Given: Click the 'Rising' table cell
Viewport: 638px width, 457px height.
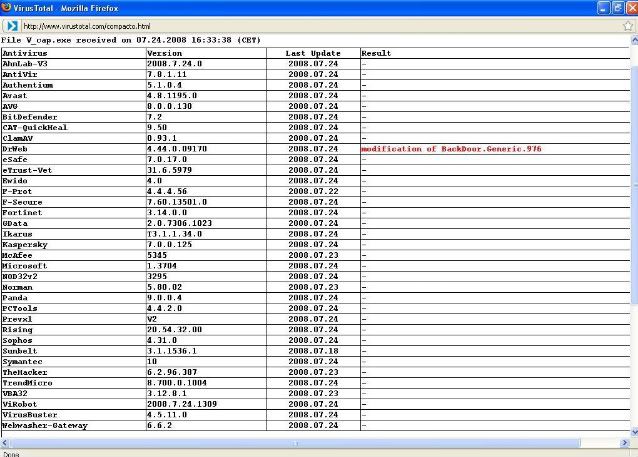Looking at the screenshot, I should (74, 330).
